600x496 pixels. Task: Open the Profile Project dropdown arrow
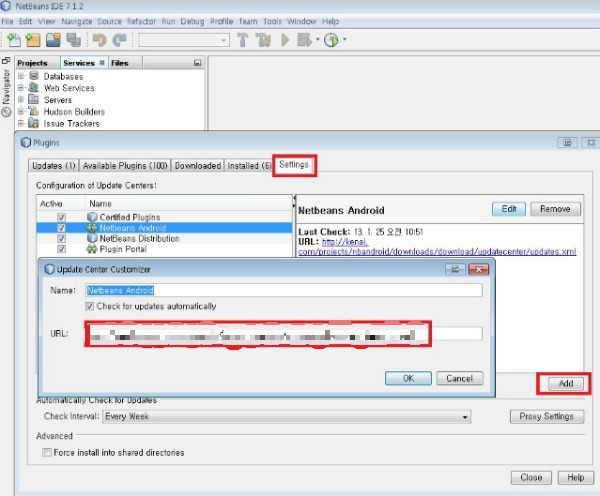[344, 39]
